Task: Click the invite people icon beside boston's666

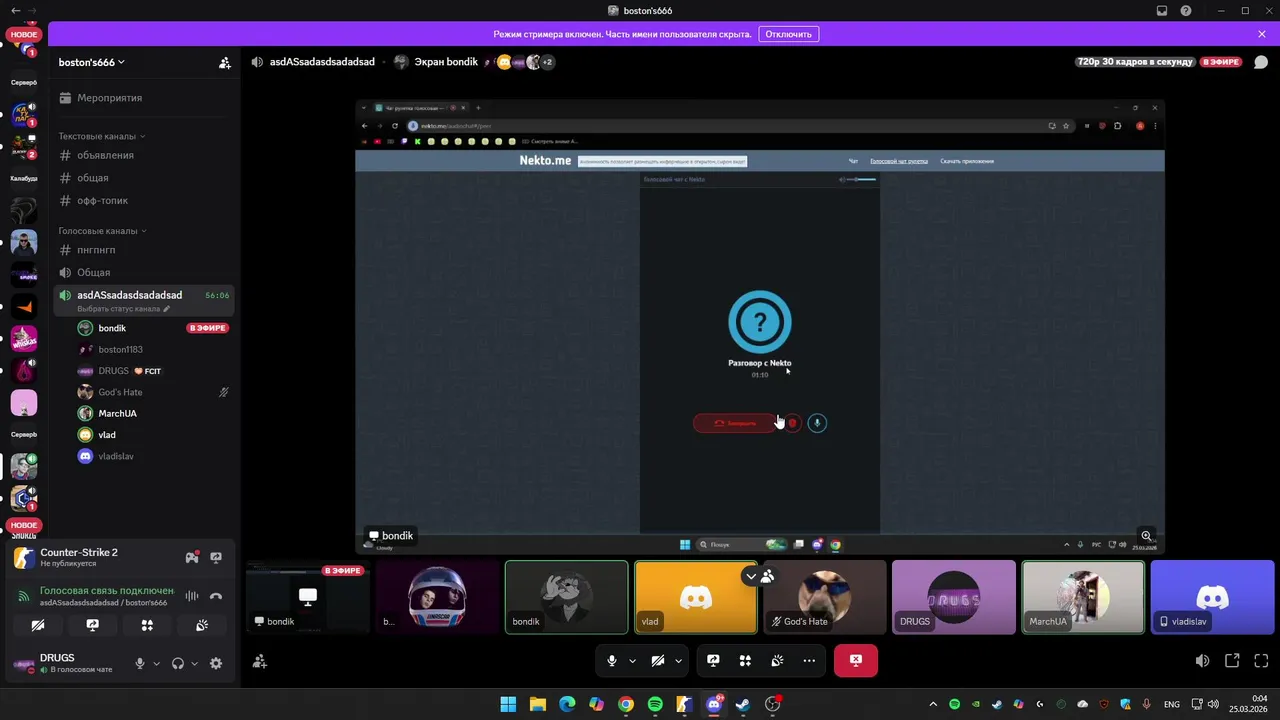Action: click(x=225, y=62)
